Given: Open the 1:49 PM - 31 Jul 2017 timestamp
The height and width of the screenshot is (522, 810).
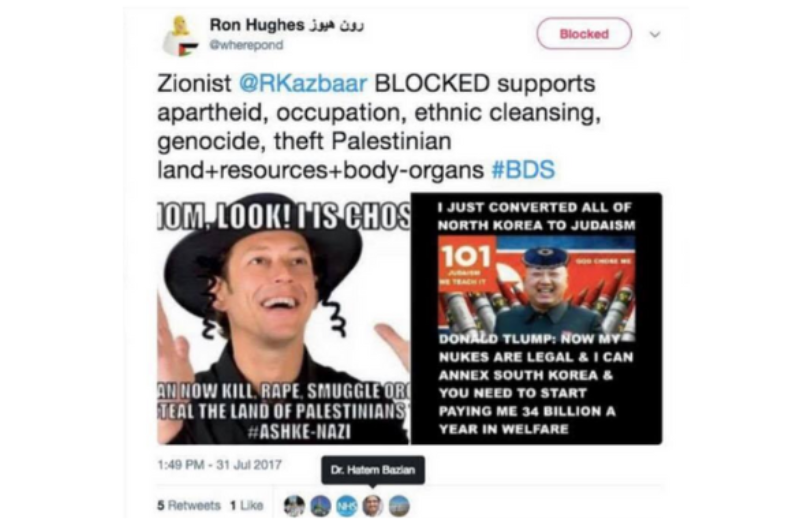Looking at the screenshot, I should coord(220,465).
